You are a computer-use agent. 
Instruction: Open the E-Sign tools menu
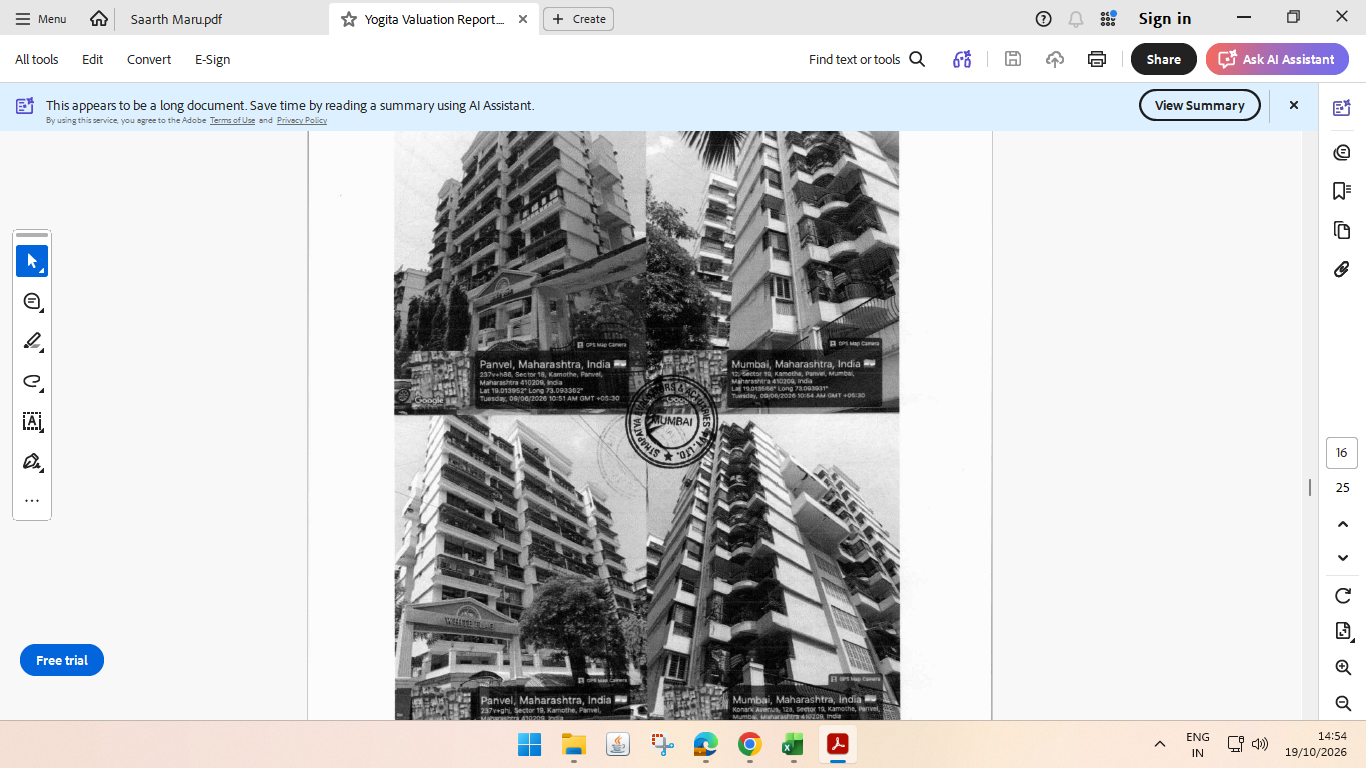(212, 59)
